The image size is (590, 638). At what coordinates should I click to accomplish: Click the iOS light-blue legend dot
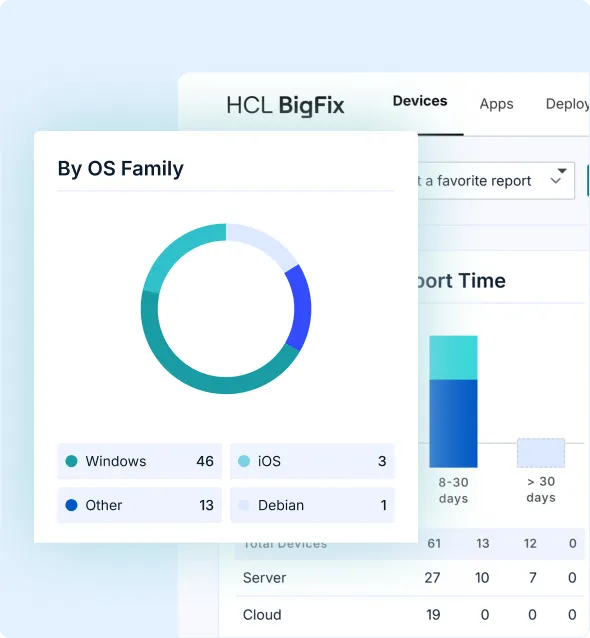click(244, 461)
